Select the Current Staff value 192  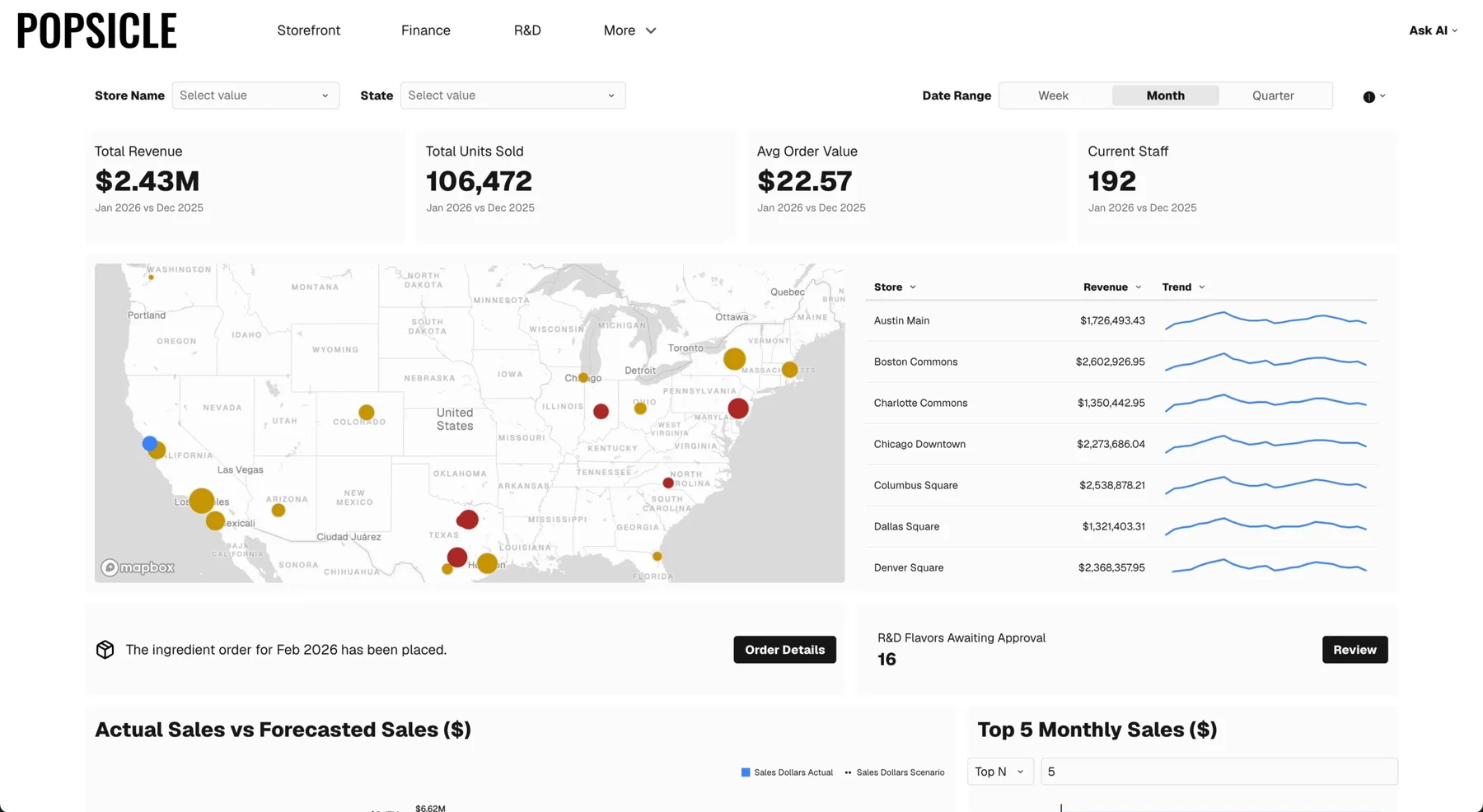[x=1111, y=181]
